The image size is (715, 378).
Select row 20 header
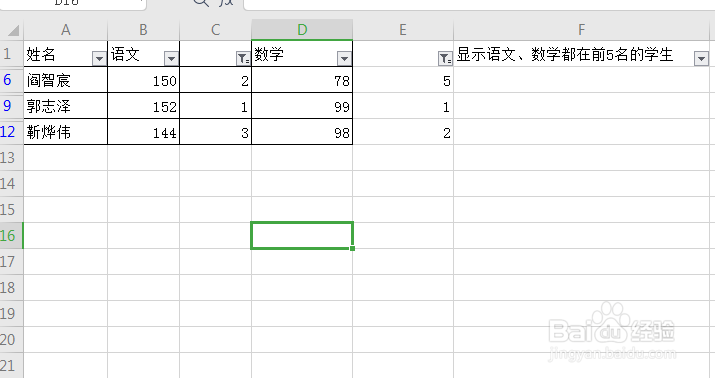coord(11,340)
